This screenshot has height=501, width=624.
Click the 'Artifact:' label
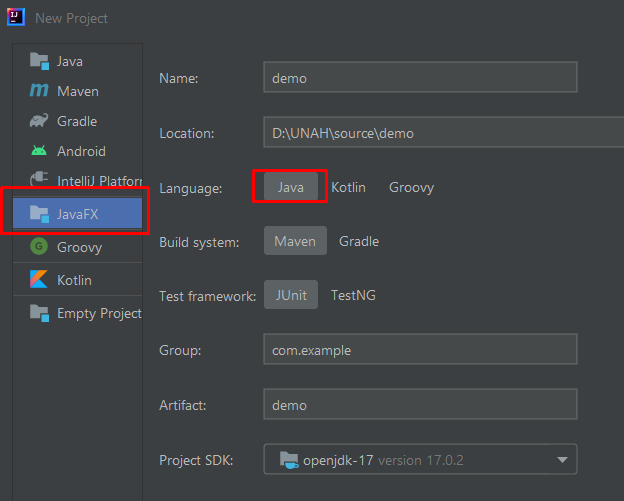(x=183, y=405)
